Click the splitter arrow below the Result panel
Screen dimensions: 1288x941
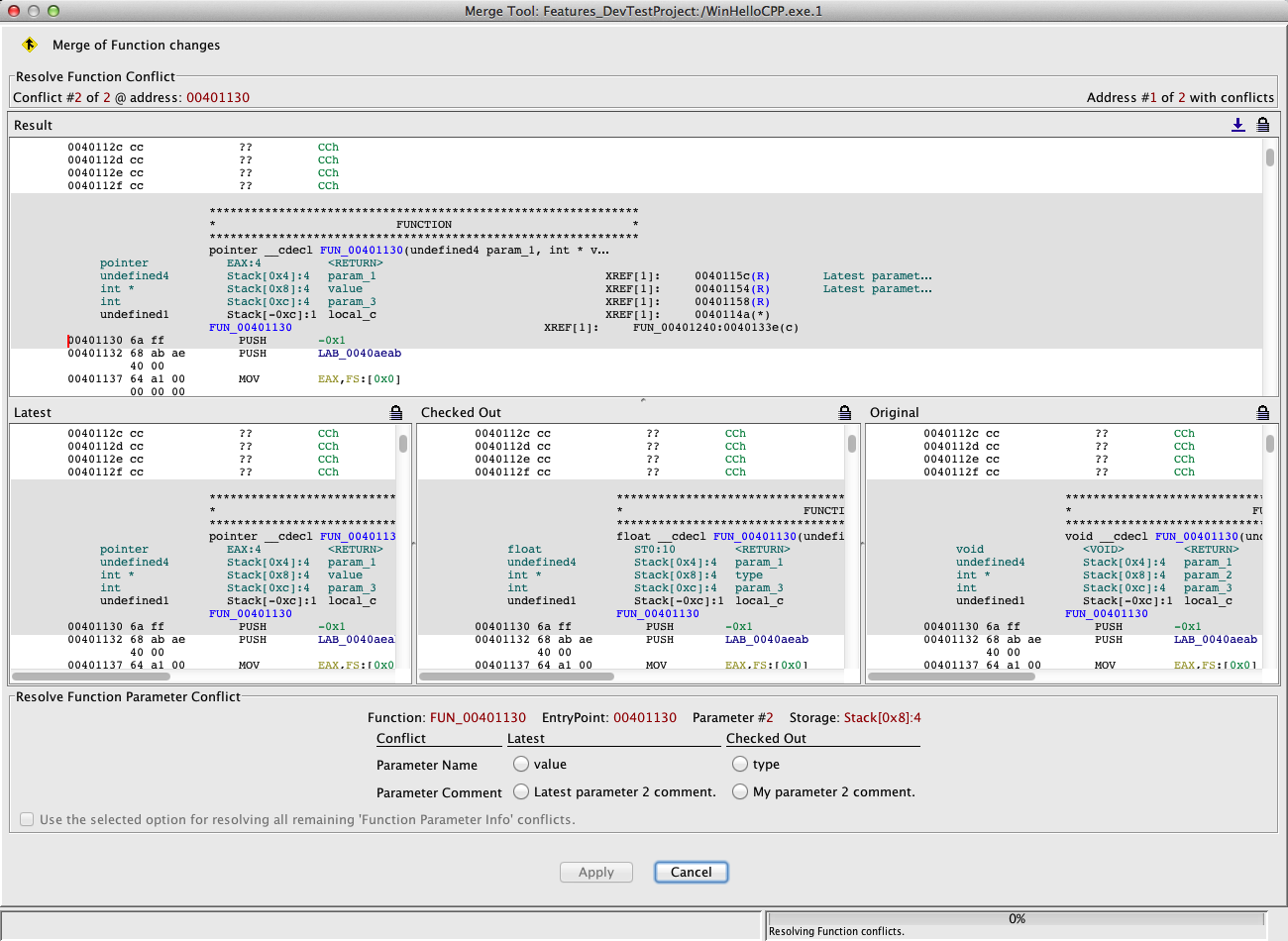pos(643,399)
